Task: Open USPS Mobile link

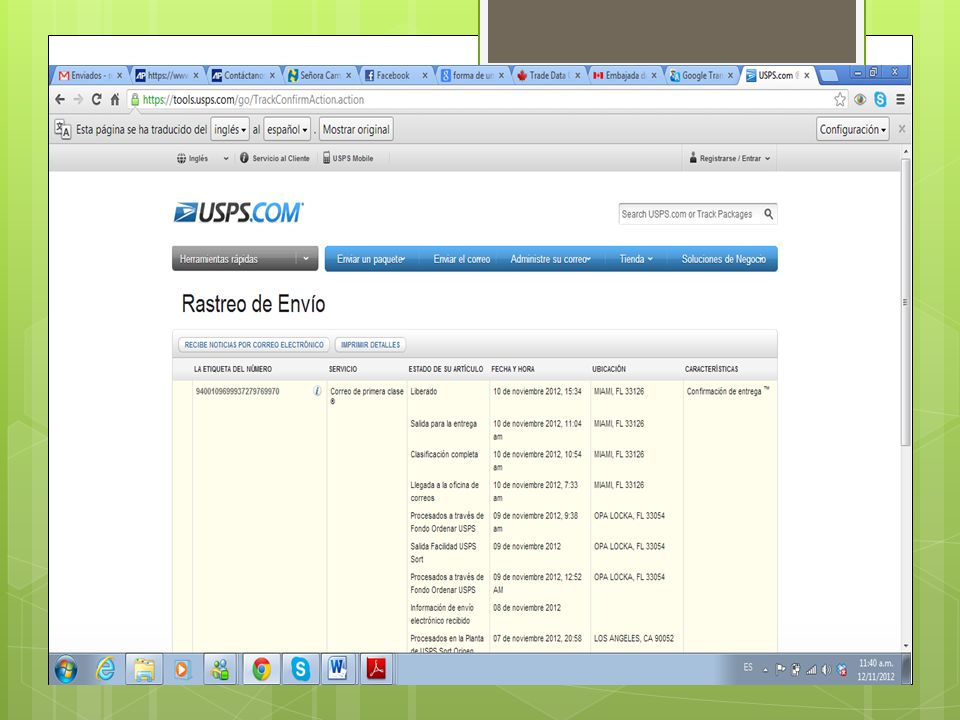Action: click(x=348, y=158)
